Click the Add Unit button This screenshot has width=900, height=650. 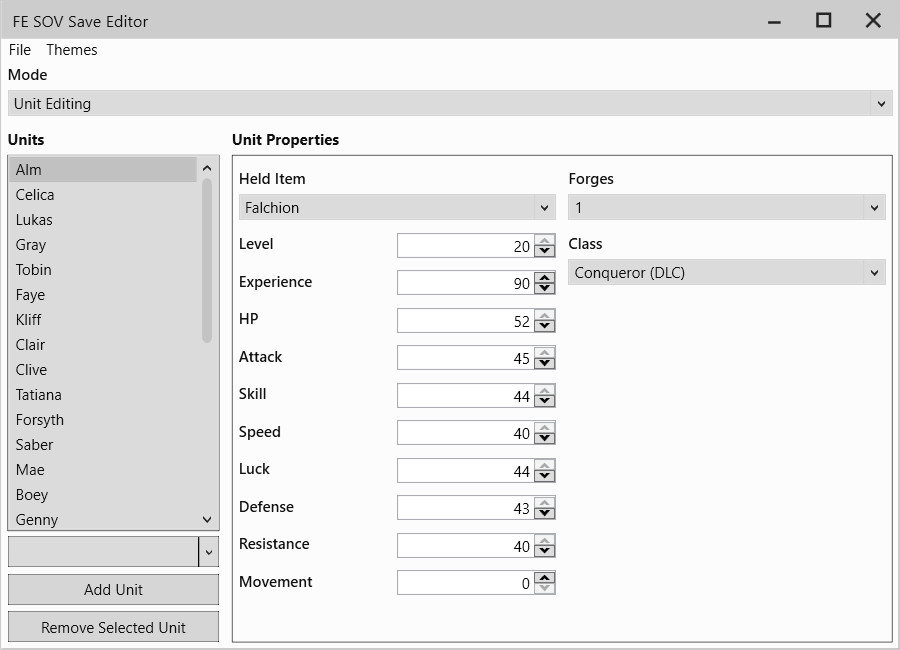113,589
